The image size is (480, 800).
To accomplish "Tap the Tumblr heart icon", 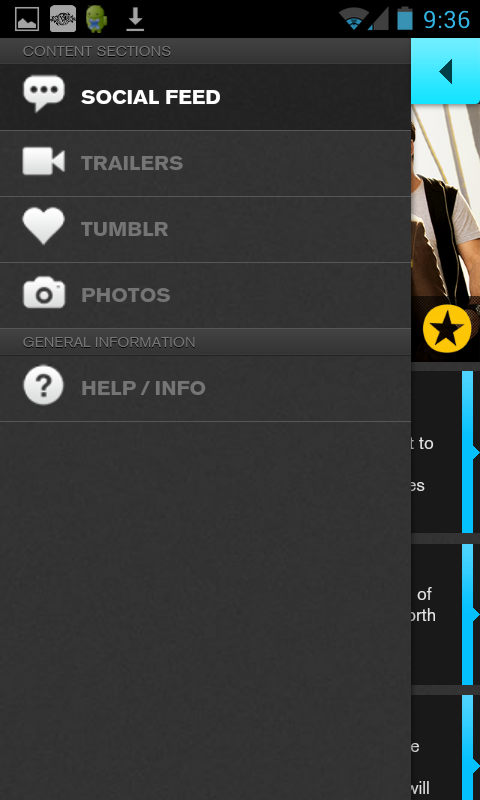I will point(44,226).
